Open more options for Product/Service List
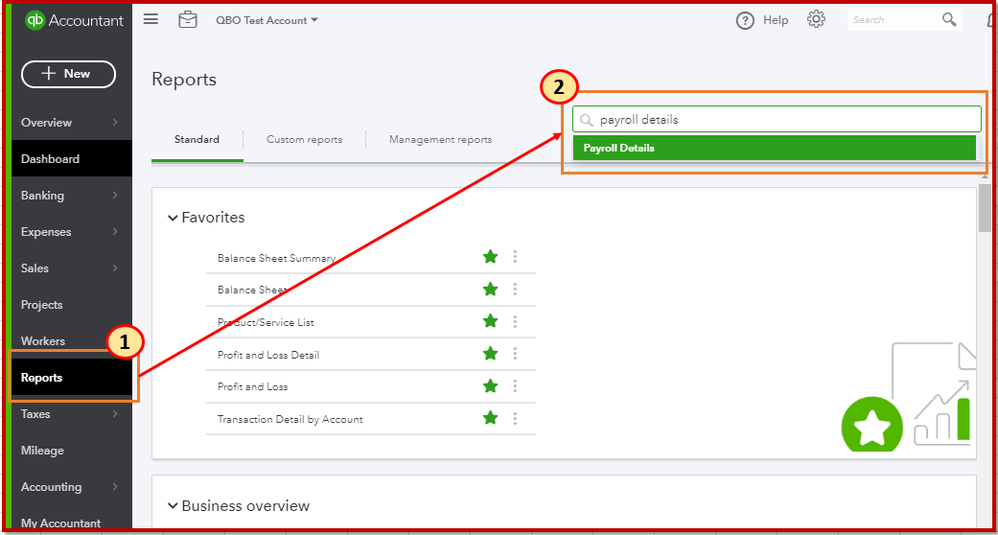998x535 pixels. [x=515, y=322]
